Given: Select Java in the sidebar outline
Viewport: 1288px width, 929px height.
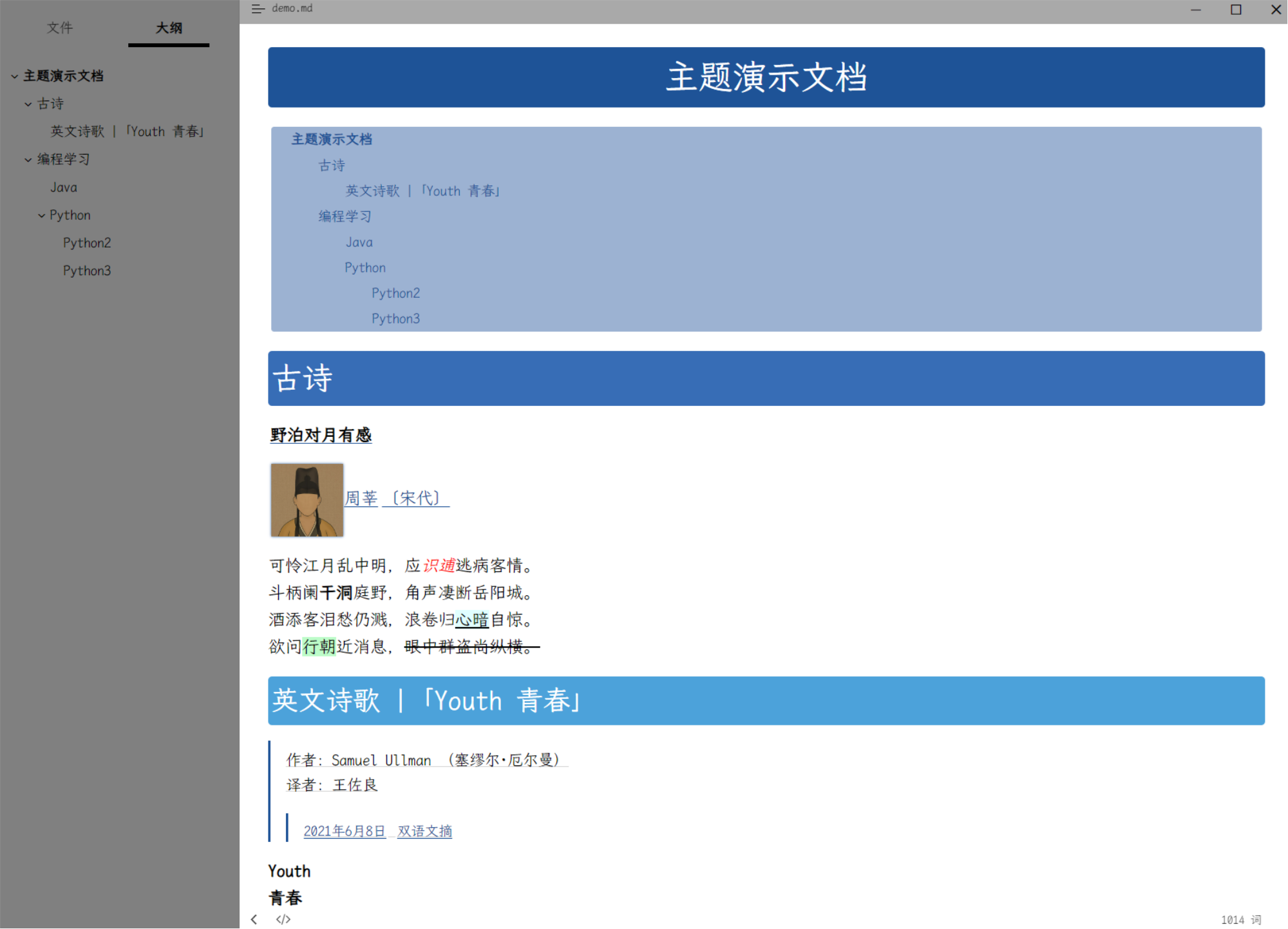Looking at the screenshot, I should [x=64, y=187].
